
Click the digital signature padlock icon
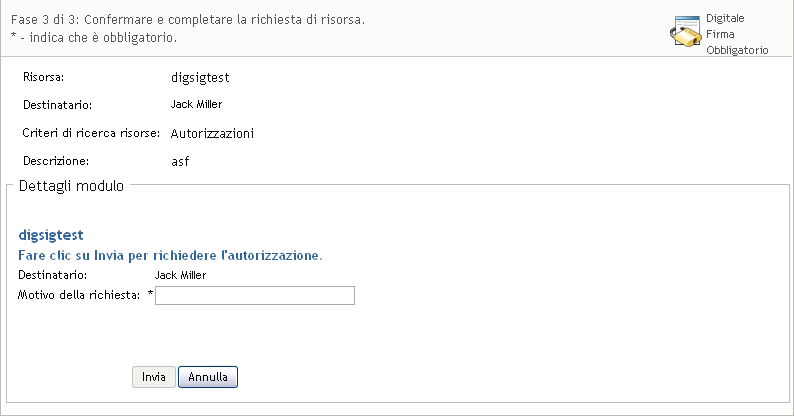(x=686, y=31)
